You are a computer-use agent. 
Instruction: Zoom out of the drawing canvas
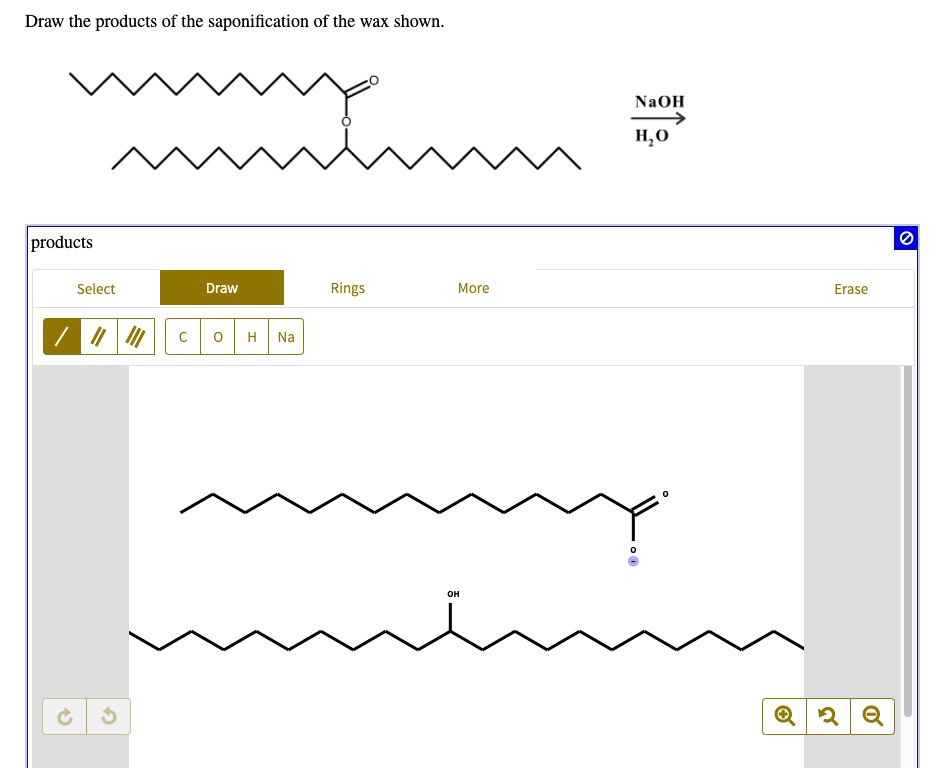pos(872,715)
